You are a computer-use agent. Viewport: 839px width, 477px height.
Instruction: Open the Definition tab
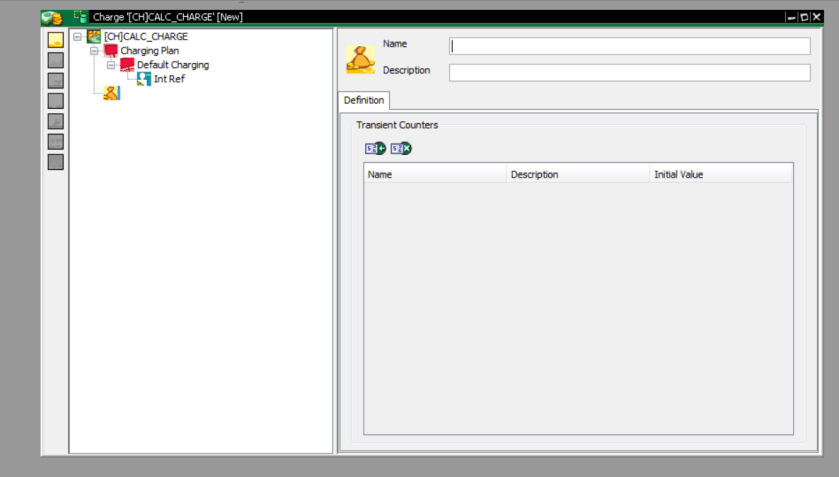pos(364,100)
